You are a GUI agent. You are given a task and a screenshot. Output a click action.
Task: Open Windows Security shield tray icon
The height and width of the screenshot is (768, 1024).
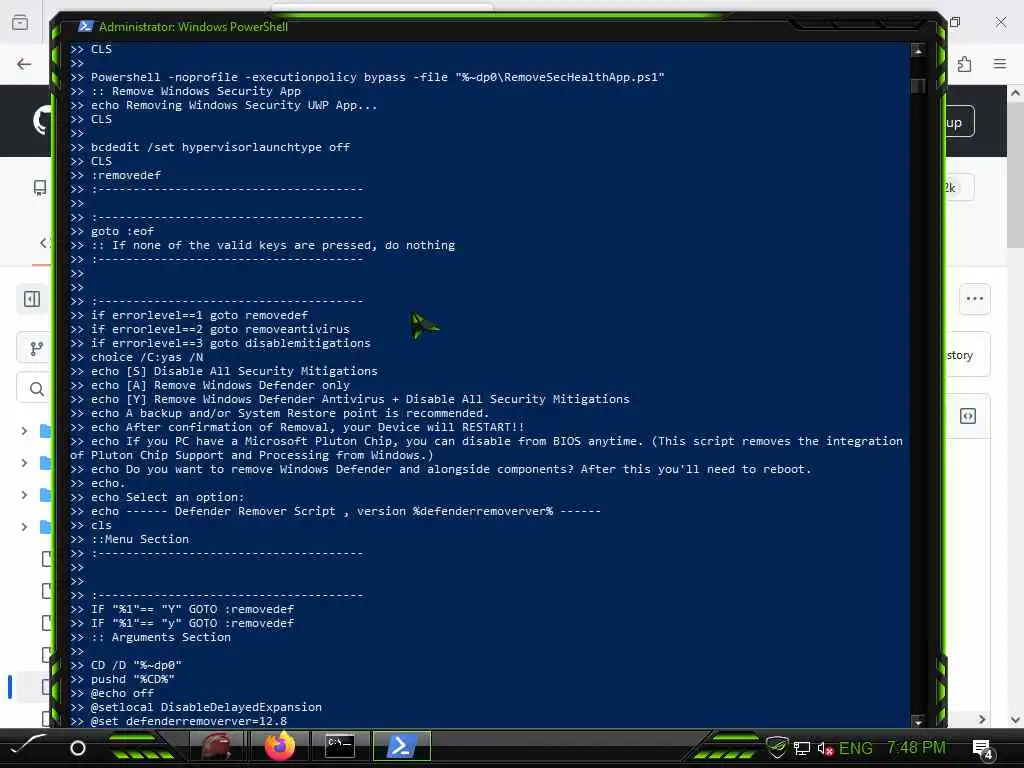coord(777,748)
